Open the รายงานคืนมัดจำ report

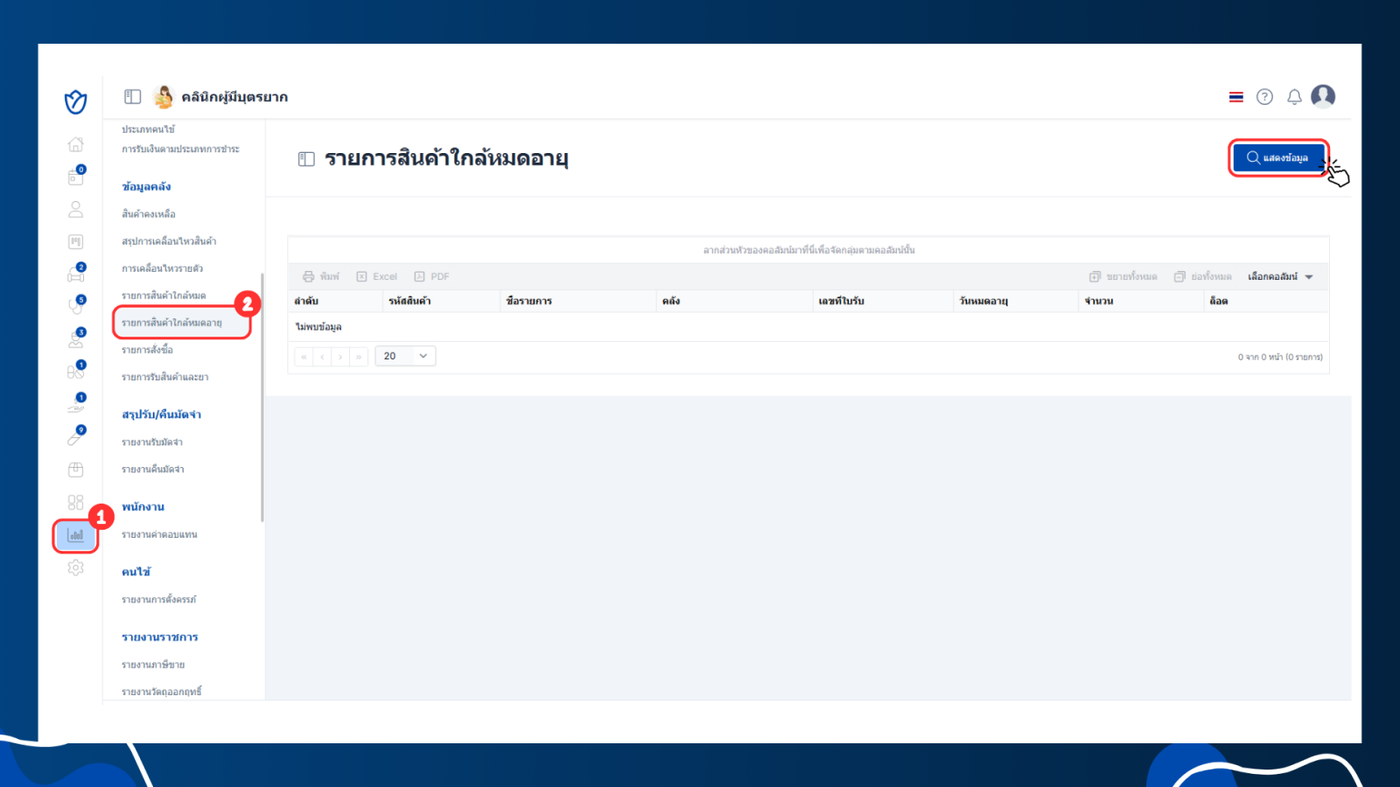pos(153,469)
